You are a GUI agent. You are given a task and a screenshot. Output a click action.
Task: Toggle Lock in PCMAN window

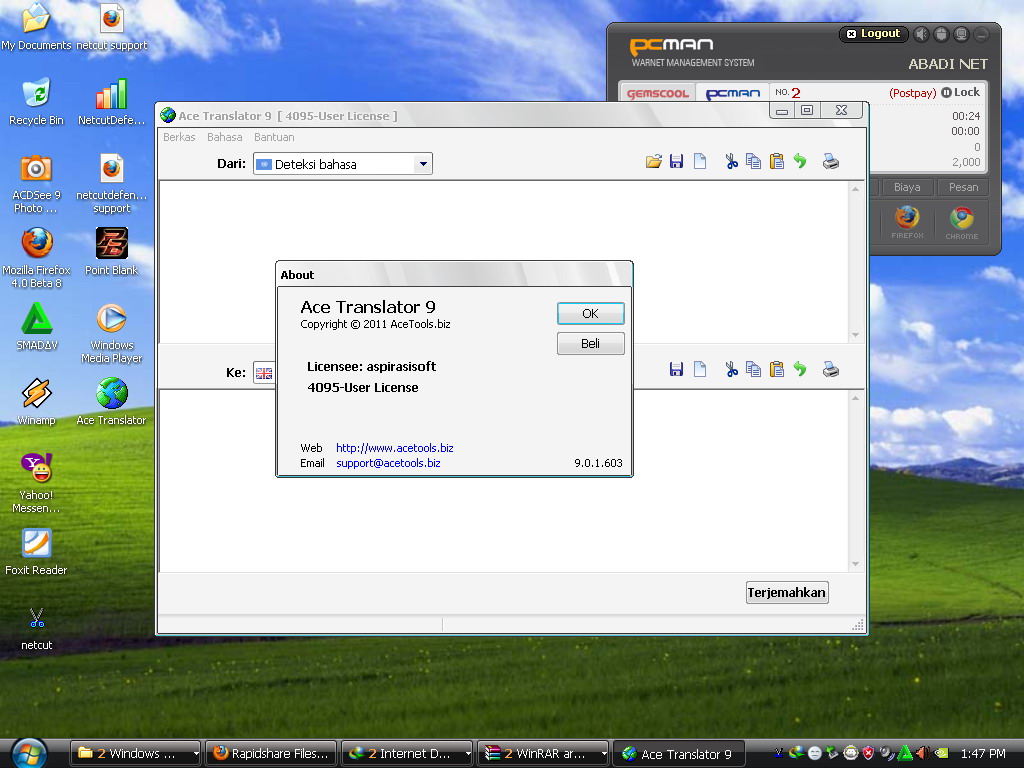coord(960,92)
